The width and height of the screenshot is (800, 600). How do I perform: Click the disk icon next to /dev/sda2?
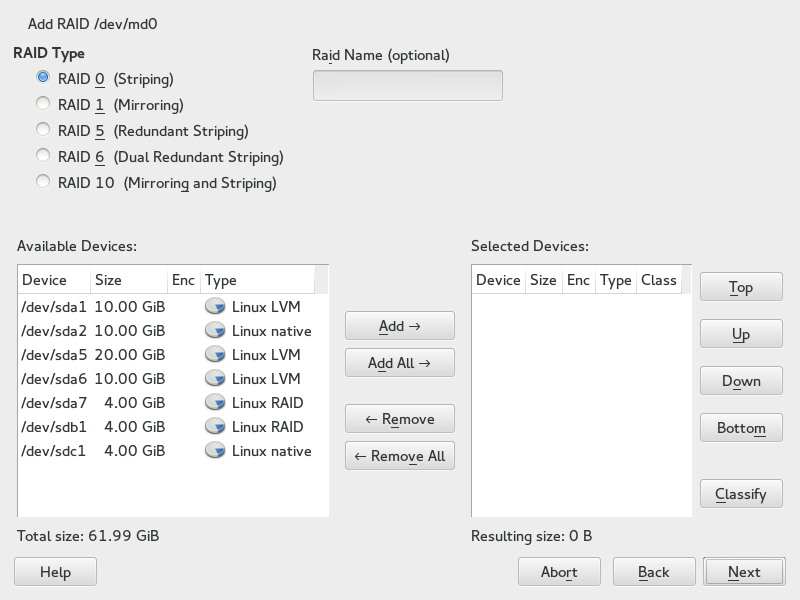coord(215,331)
